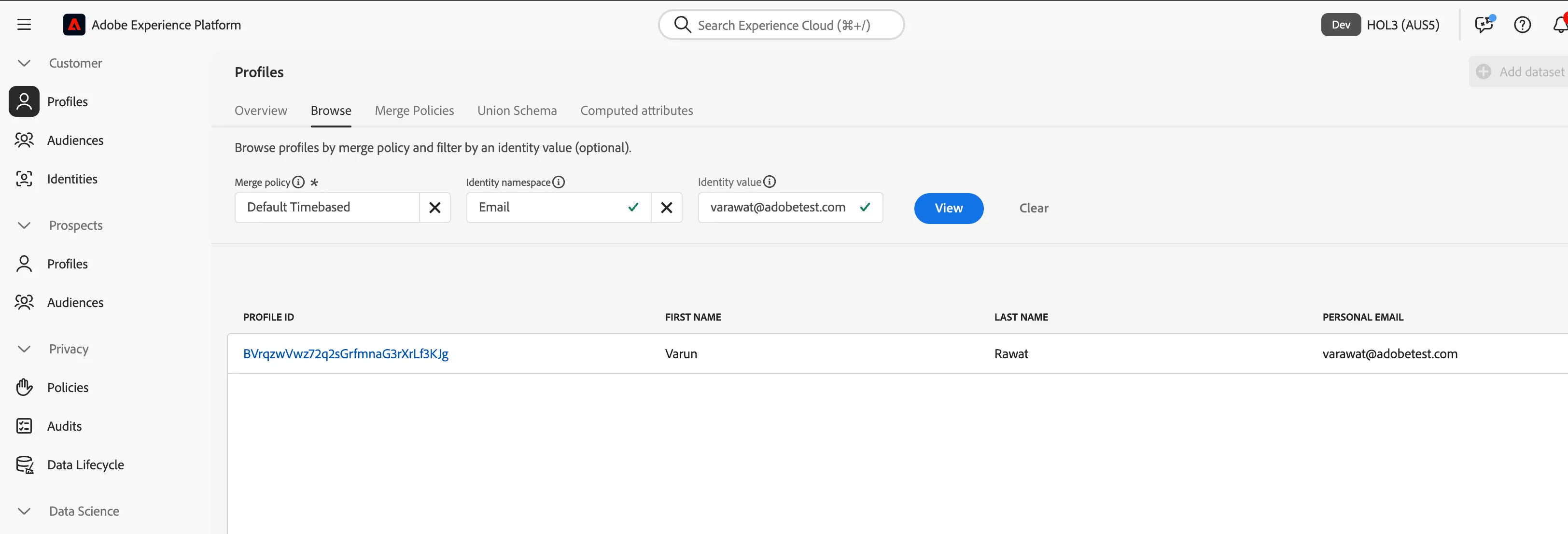Open the help question mark icon
The width and height of the screenshot is (1568, 534).
(x=1522, y=24)
